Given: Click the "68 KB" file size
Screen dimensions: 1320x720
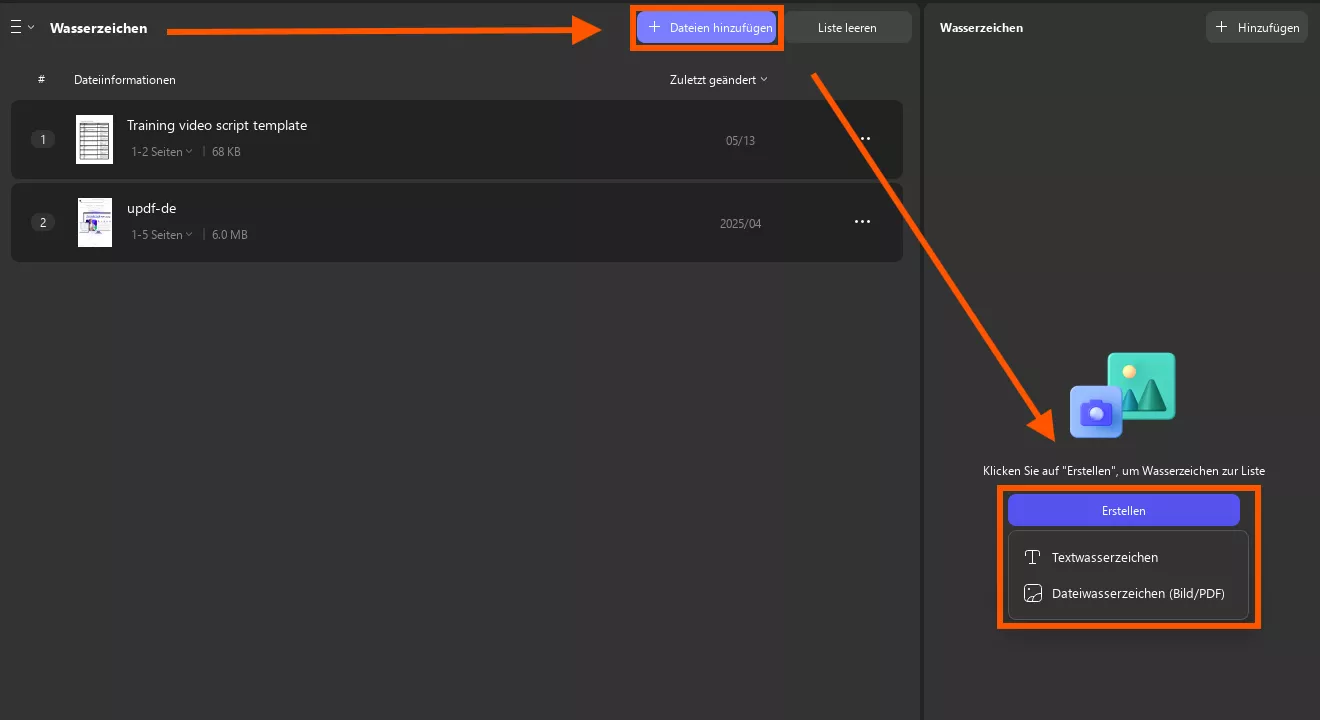Looking at the screenshot, I should [x=226, y=152].
